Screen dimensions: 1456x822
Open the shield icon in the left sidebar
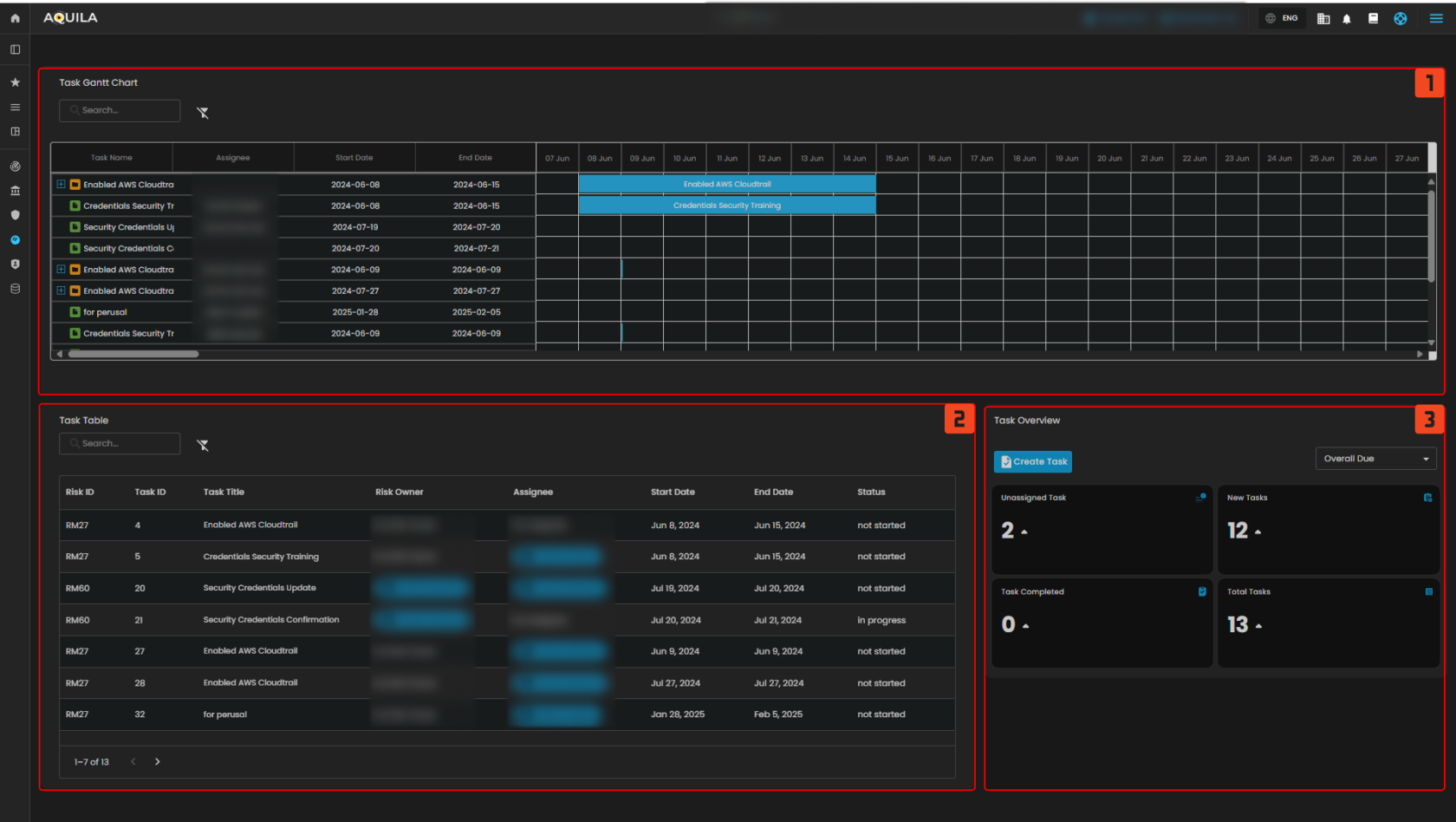15,215
